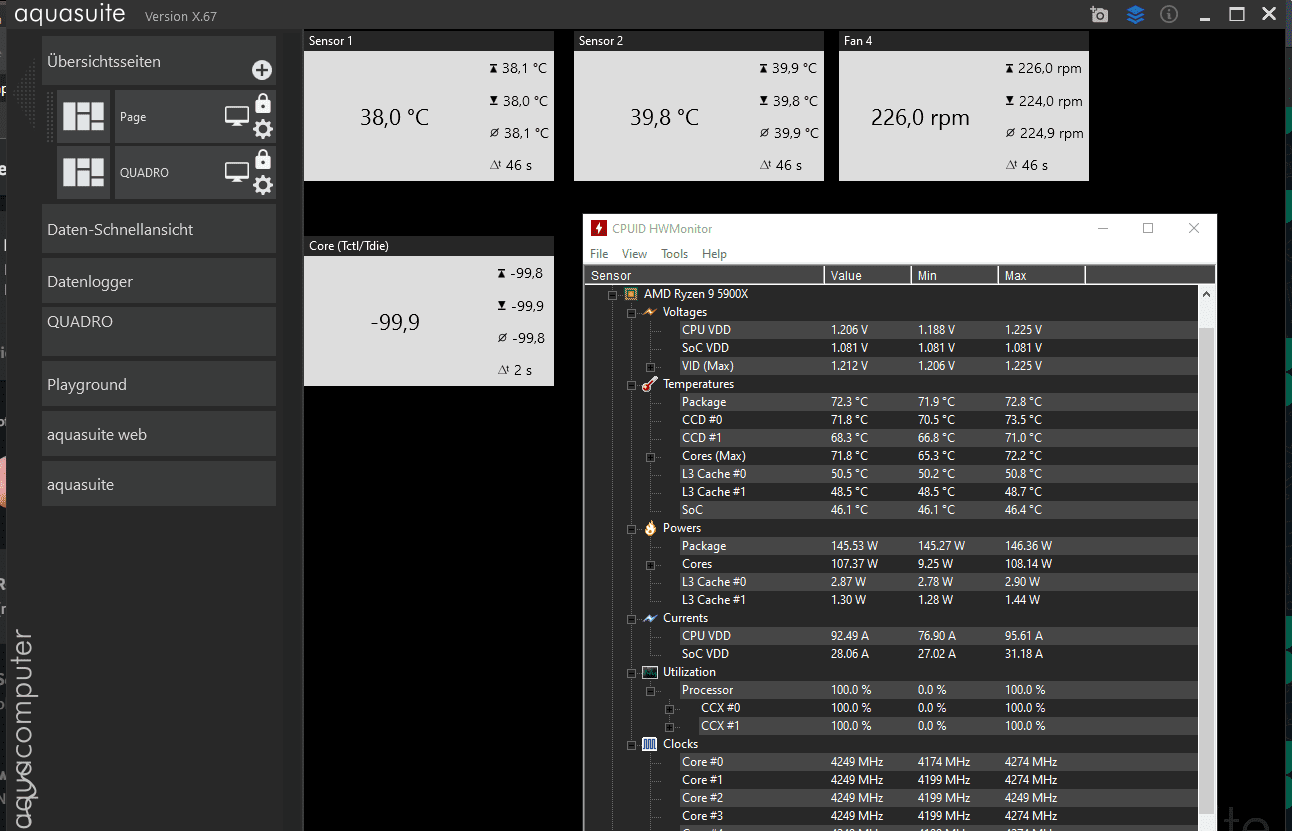The image size is (1292, 831).
Task: Open the aquasuite section at sidebar bottom
Action: click(x=159, y=484)
